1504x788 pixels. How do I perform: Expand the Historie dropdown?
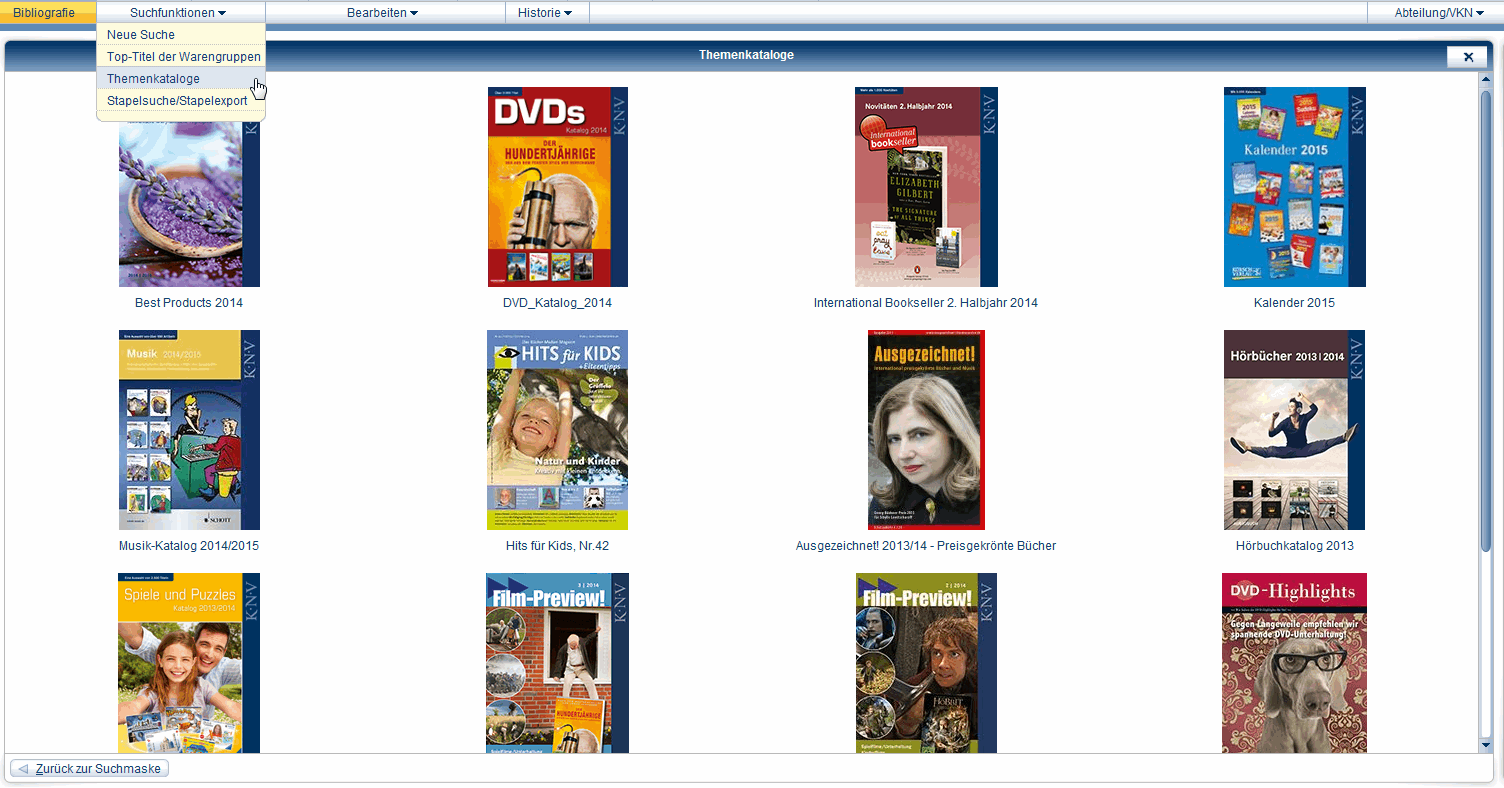coord(545,12)
